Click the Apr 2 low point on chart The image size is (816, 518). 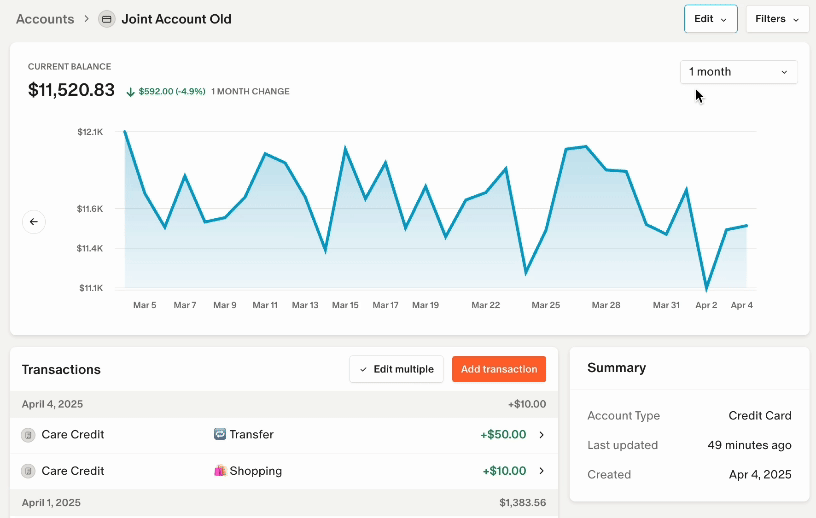click(707, 289)
